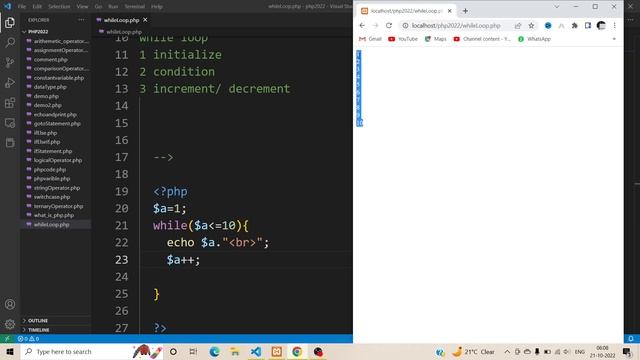The width and height of the screenshot is (640, 360).
Task: Open the WhatsApp bookmark
Action: (534, 39)
